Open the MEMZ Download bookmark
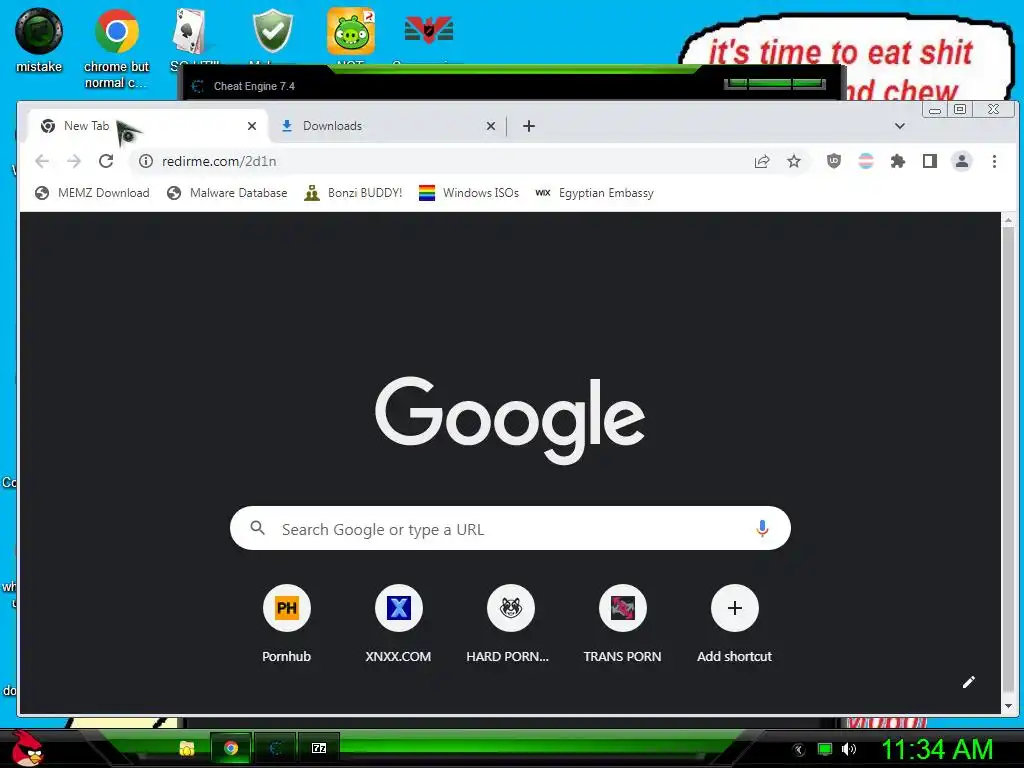The width and height of the screenshot is (1024, 768). (92, 193)
